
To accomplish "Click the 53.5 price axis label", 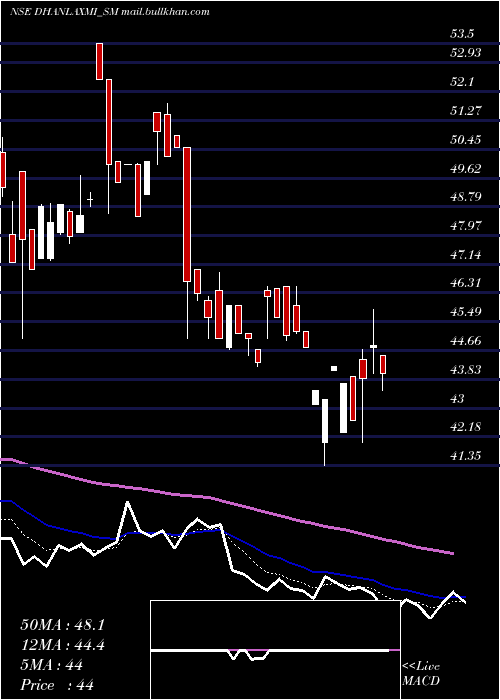I will click(x=462, y=34).
